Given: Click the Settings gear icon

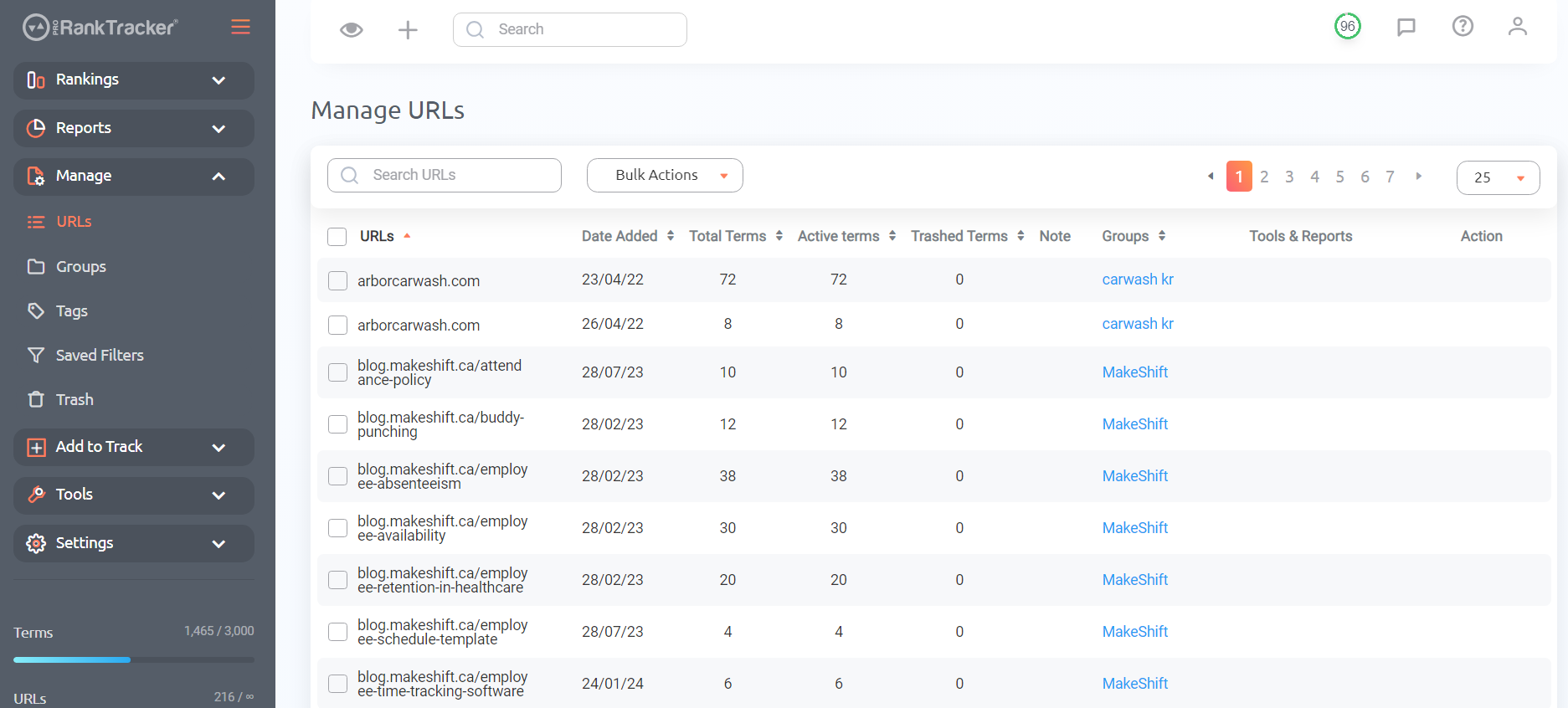Looking at the screenshot, I should tap(36, 543).
